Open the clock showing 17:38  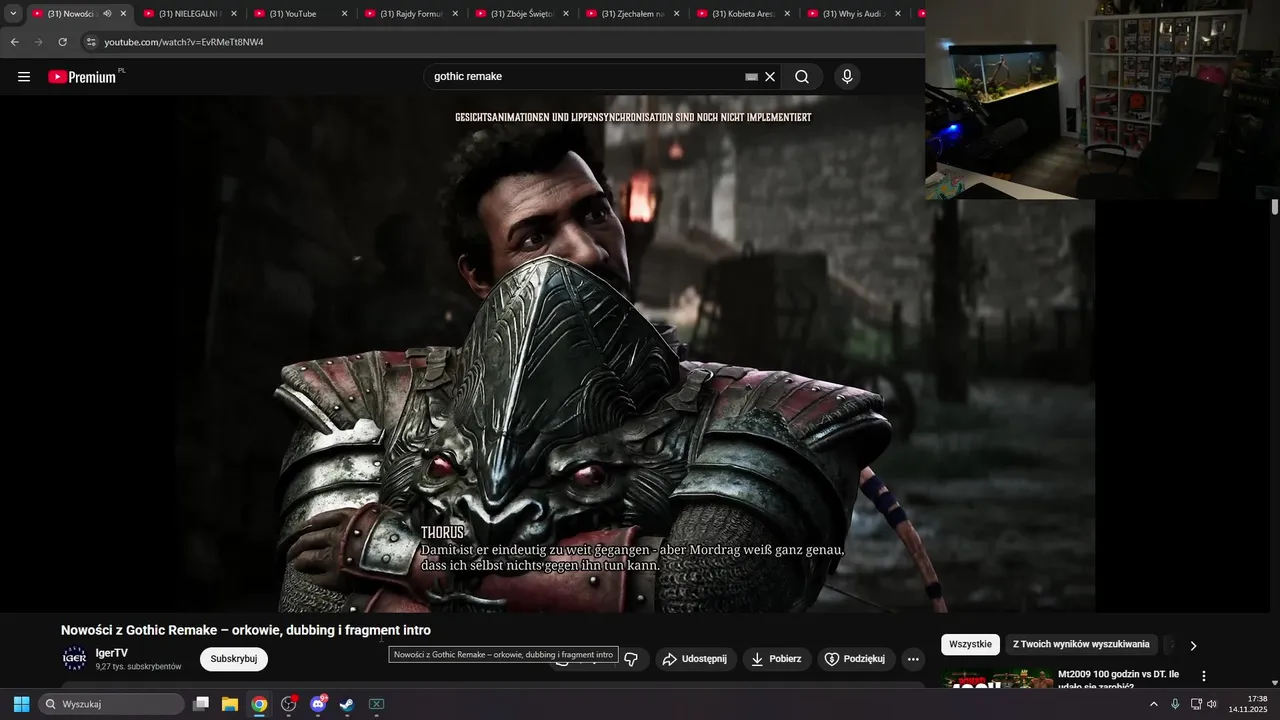pyautogui.click(x=1250, y=704)
